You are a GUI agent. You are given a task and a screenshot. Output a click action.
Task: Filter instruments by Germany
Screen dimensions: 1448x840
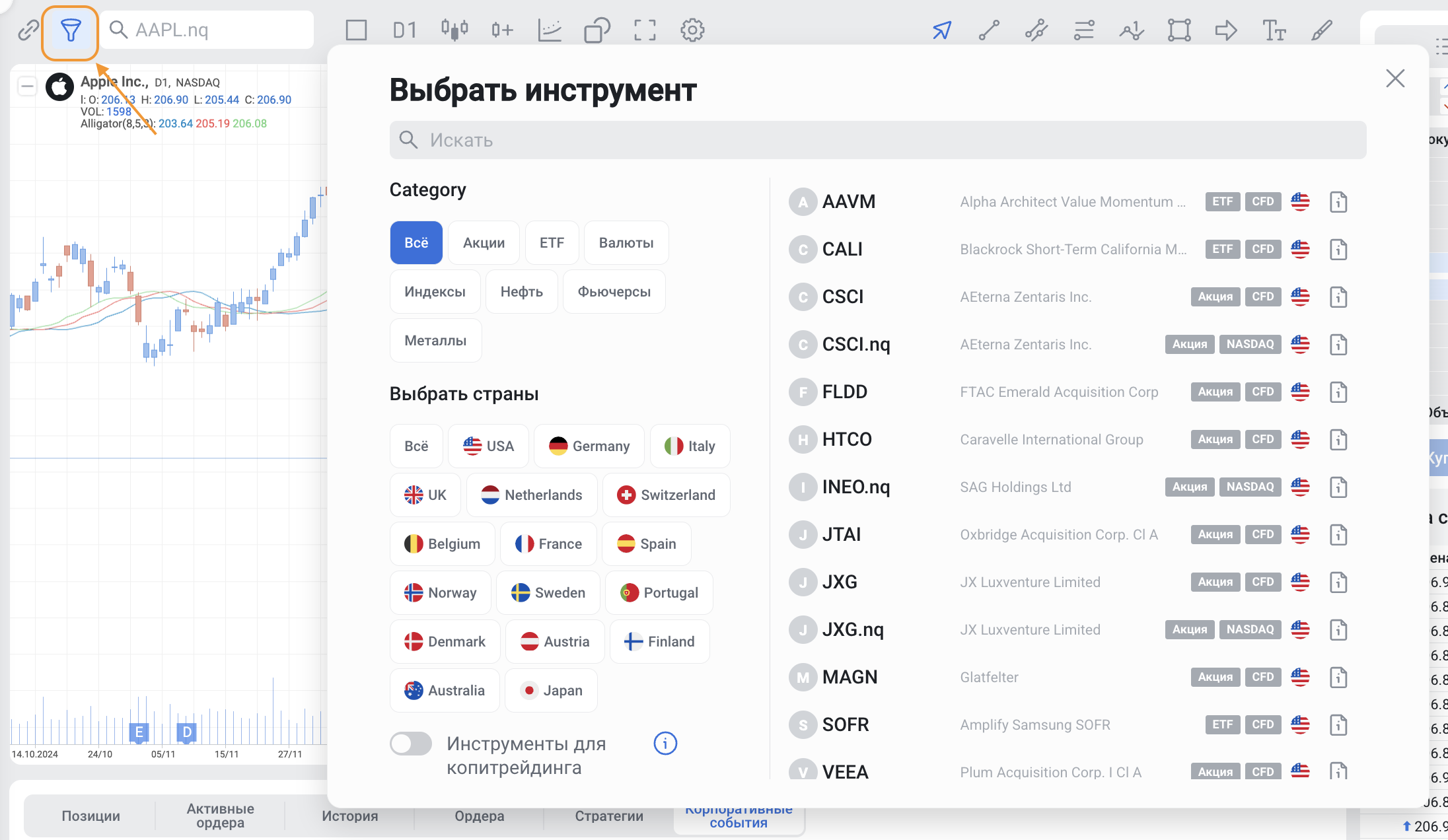(589, 446)
